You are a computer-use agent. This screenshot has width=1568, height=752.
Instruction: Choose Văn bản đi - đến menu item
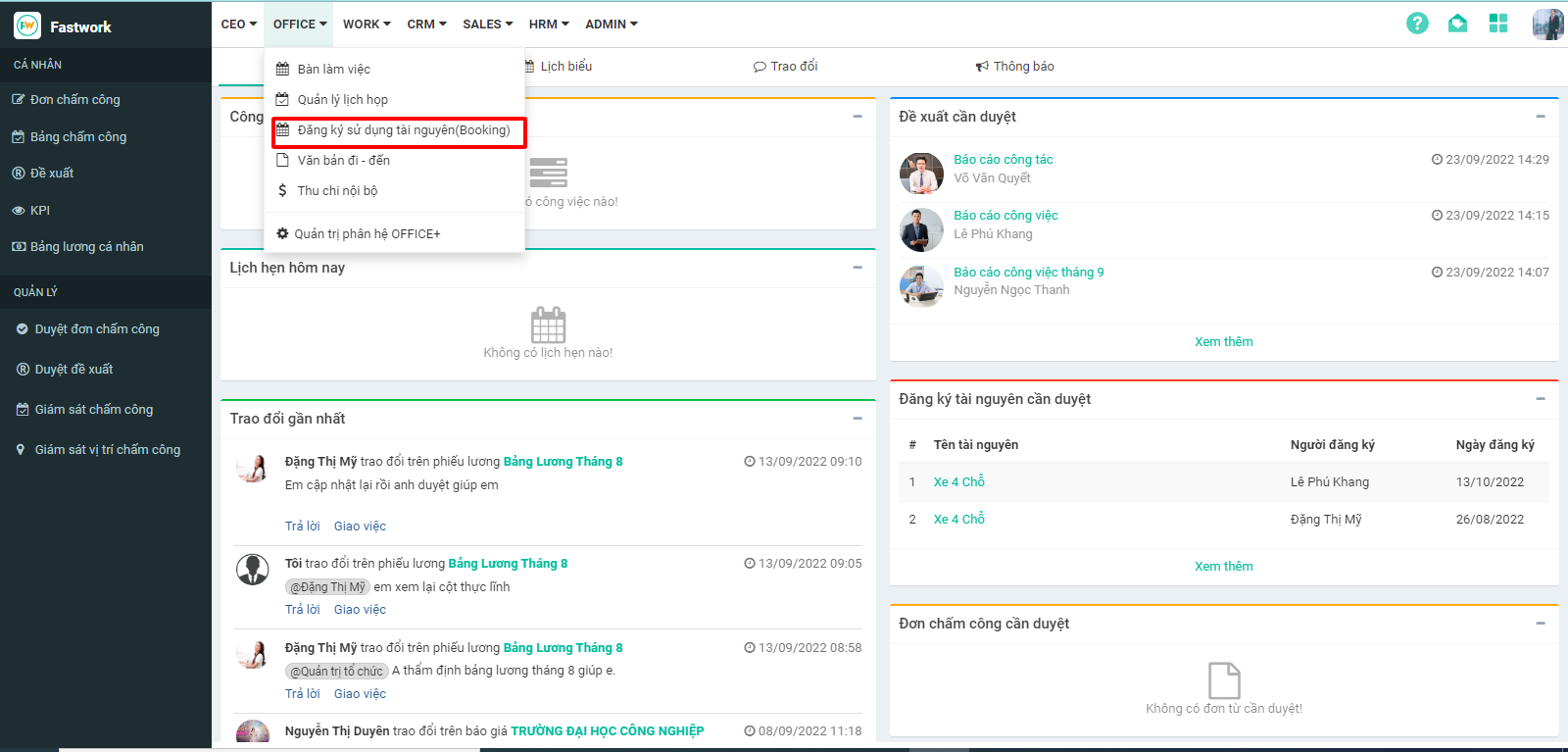click(343, 161)
